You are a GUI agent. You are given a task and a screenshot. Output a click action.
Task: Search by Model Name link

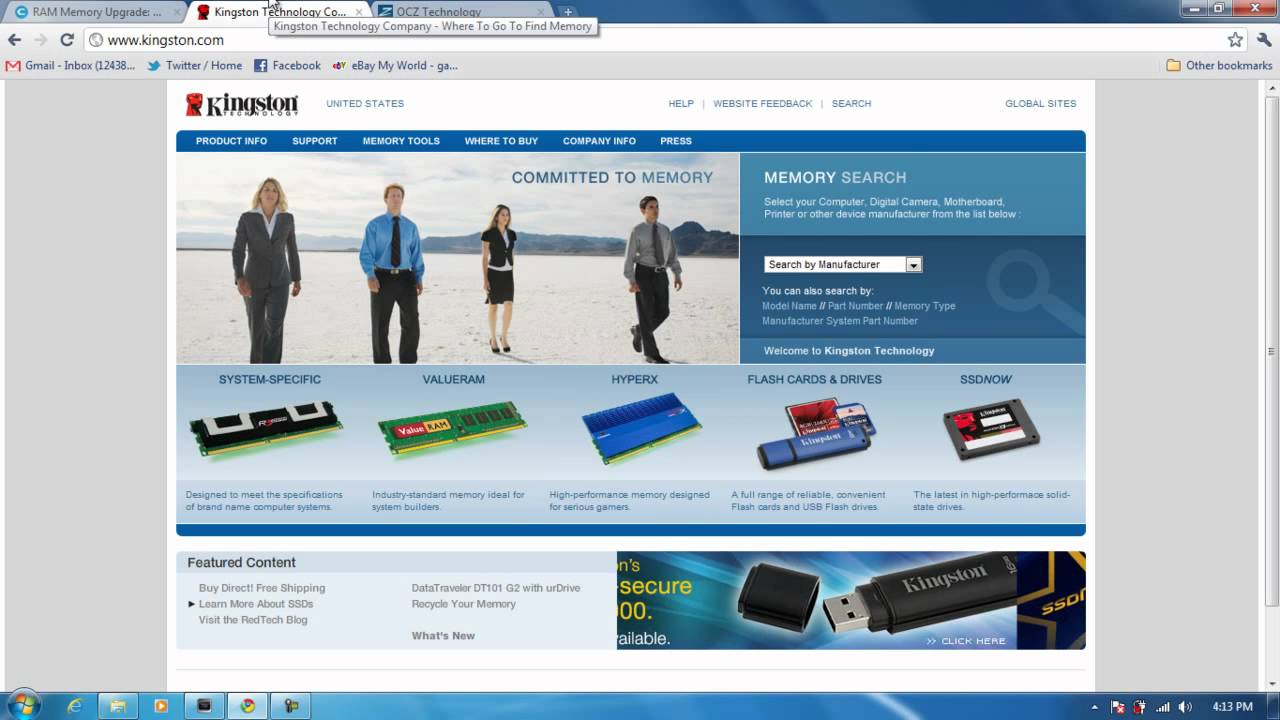tap(789, 306)
